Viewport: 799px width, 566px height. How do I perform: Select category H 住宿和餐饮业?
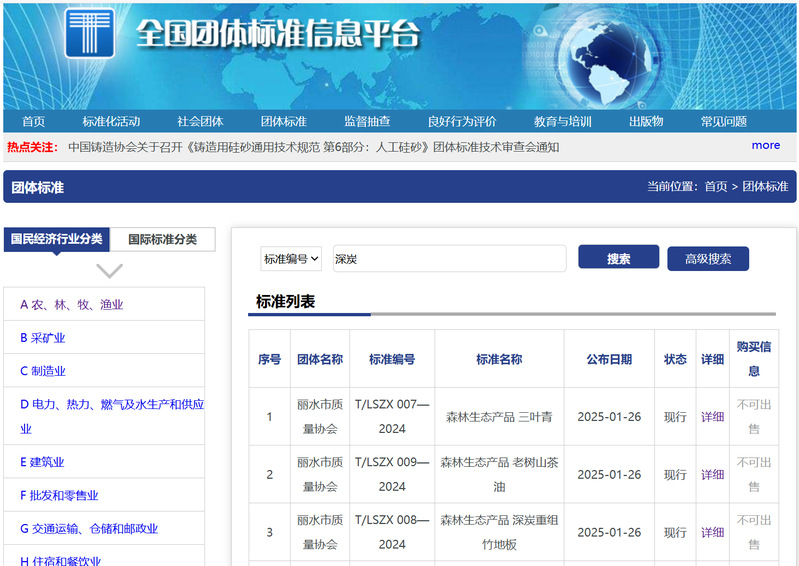coord(60,560)
